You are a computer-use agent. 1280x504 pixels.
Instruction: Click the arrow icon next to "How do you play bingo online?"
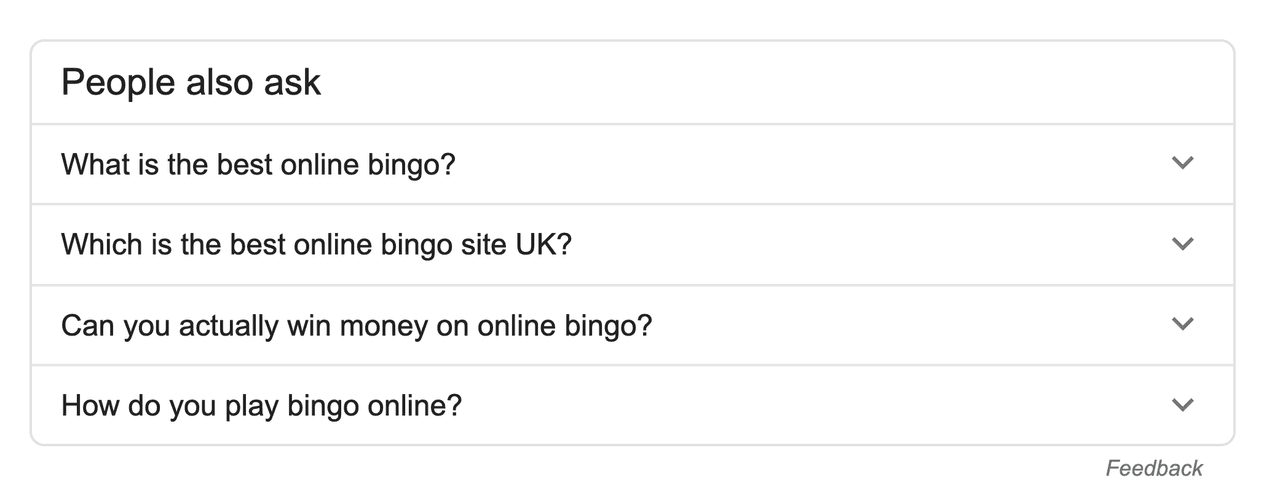(x=1183, y=405)
